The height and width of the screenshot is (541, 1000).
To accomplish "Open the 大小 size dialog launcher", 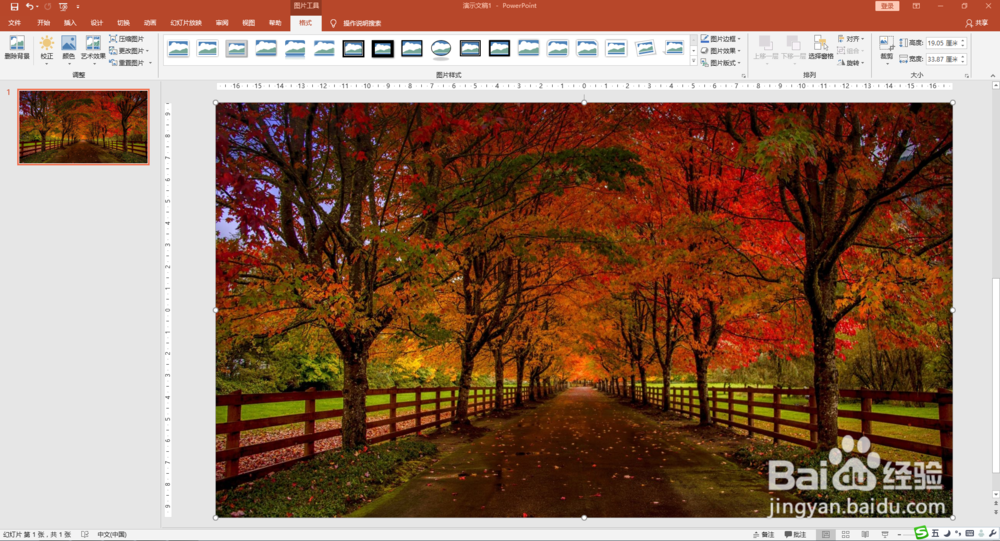I will point(967,76).
